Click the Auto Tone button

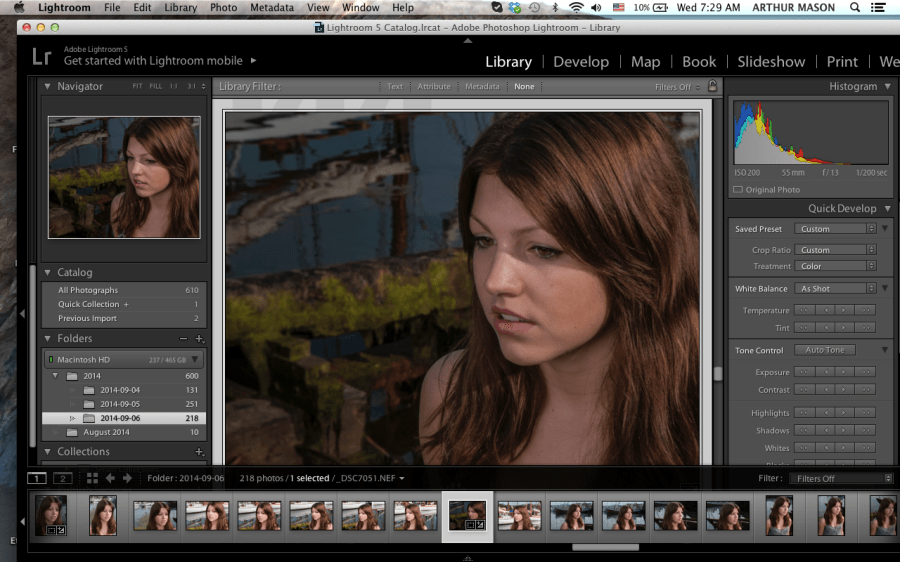(x=824, y=350)
